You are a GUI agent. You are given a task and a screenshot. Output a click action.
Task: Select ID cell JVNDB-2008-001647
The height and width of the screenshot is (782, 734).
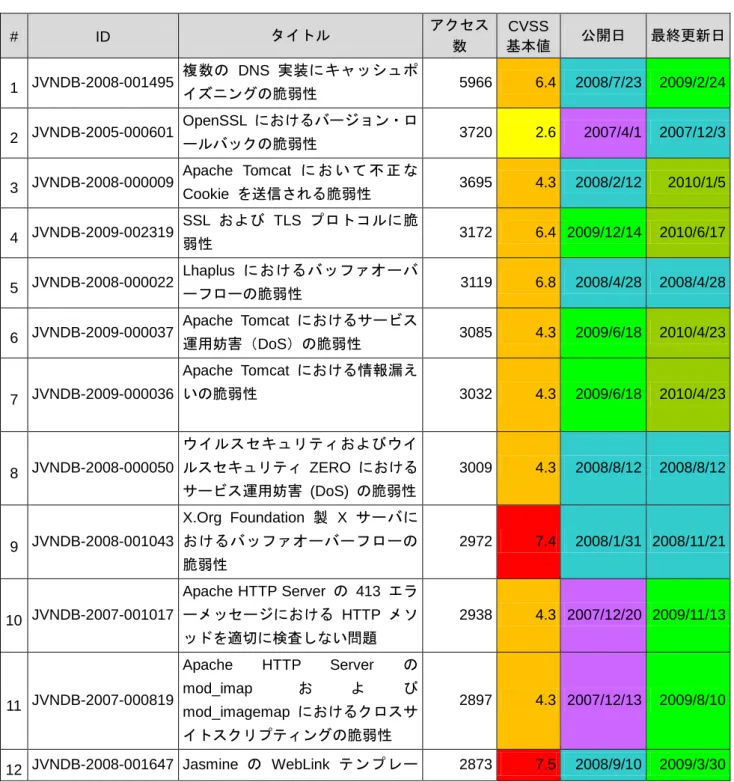(103, 764)
